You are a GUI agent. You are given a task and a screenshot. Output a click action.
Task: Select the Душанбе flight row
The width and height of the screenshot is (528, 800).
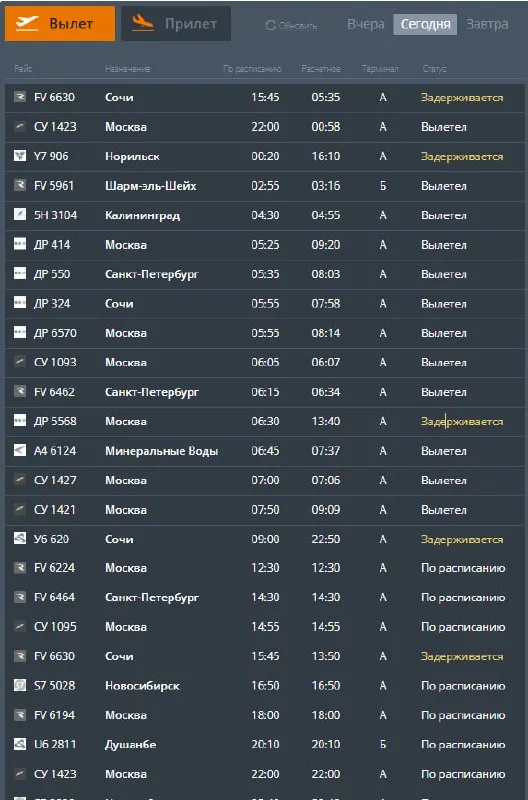click(x=265, y=744)
